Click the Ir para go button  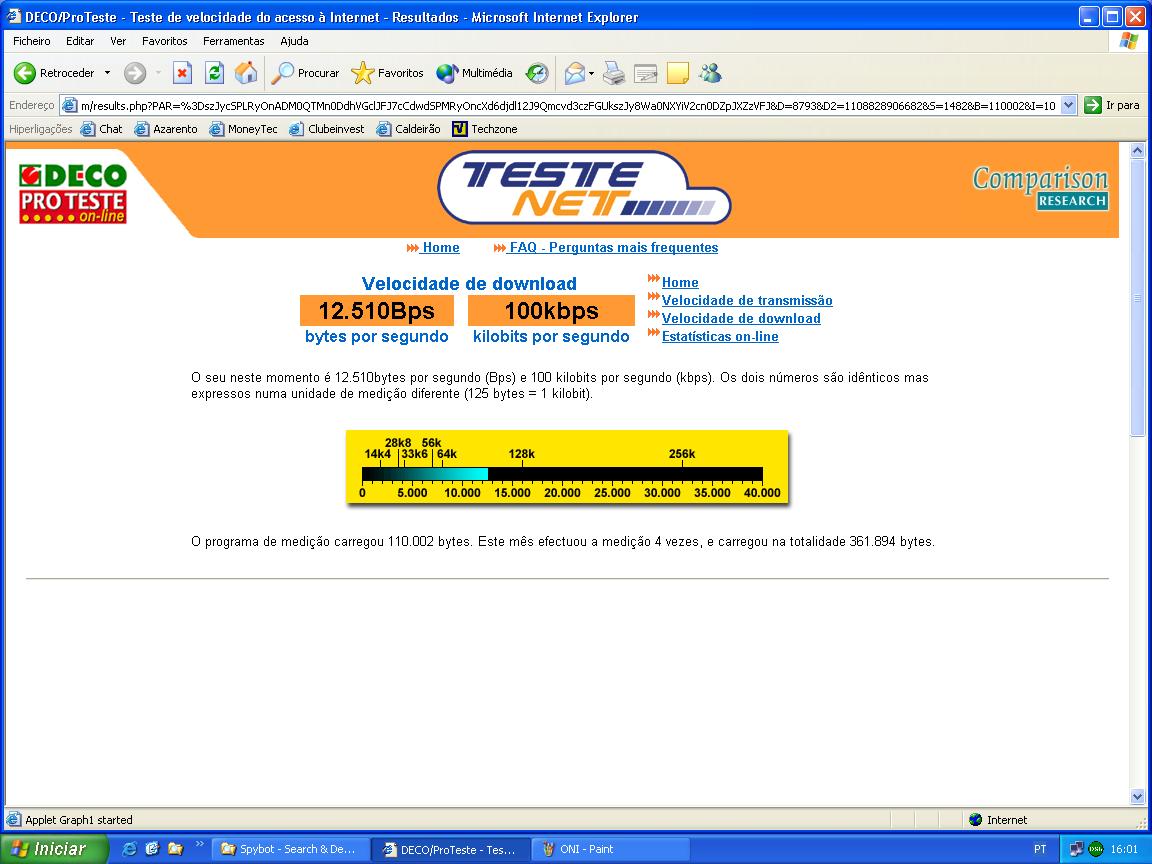(1112, 105)
